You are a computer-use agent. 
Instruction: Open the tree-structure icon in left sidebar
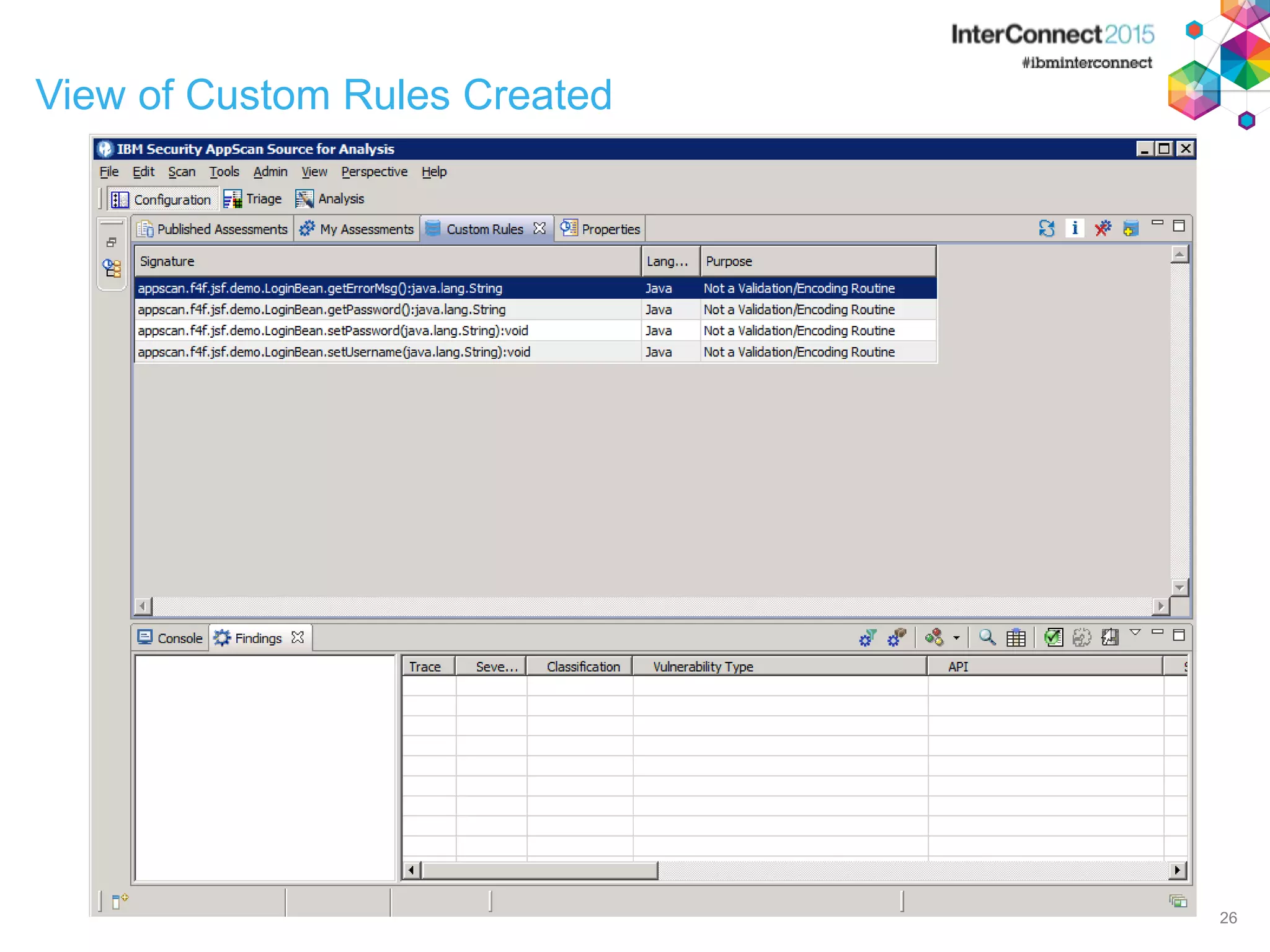(112, 268)
